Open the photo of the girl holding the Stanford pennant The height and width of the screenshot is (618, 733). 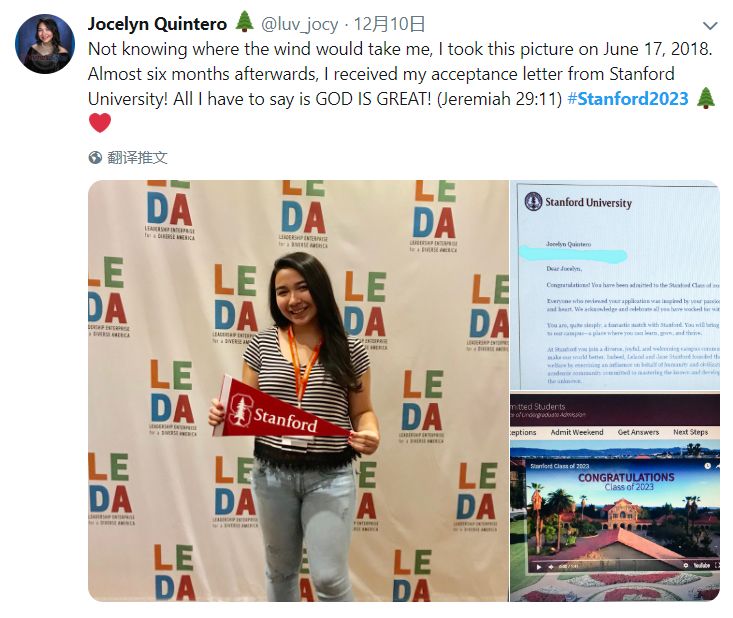(298, 391)
